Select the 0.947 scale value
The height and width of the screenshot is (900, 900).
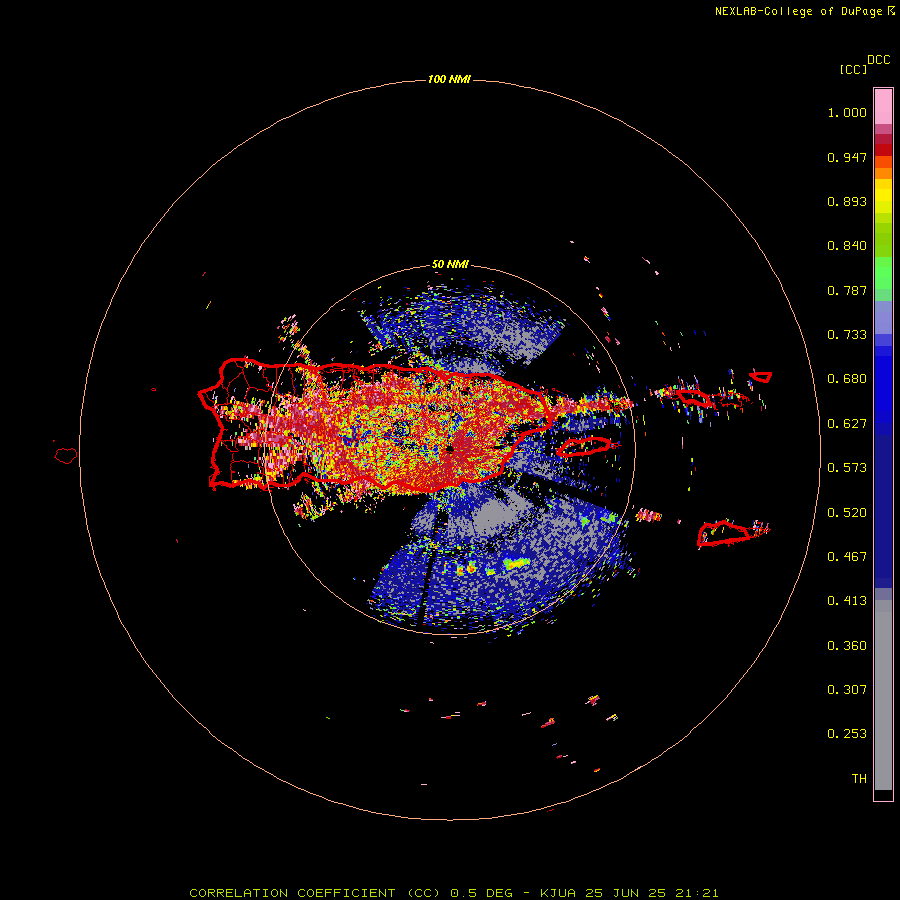coord(847,157)
